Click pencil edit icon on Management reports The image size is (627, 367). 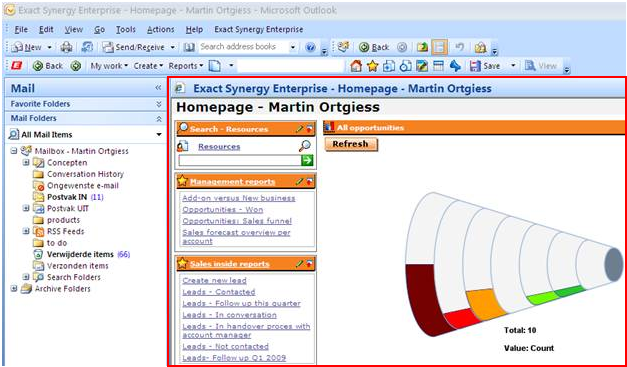[299, 182]
